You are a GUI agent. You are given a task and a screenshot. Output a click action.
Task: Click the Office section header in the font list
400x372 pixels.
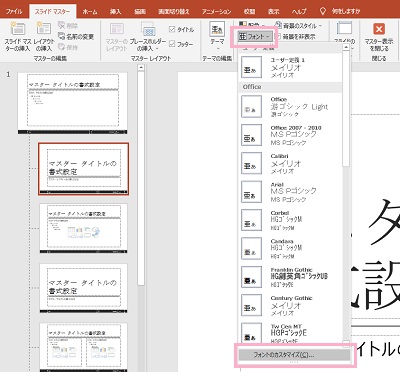(290, 87)
